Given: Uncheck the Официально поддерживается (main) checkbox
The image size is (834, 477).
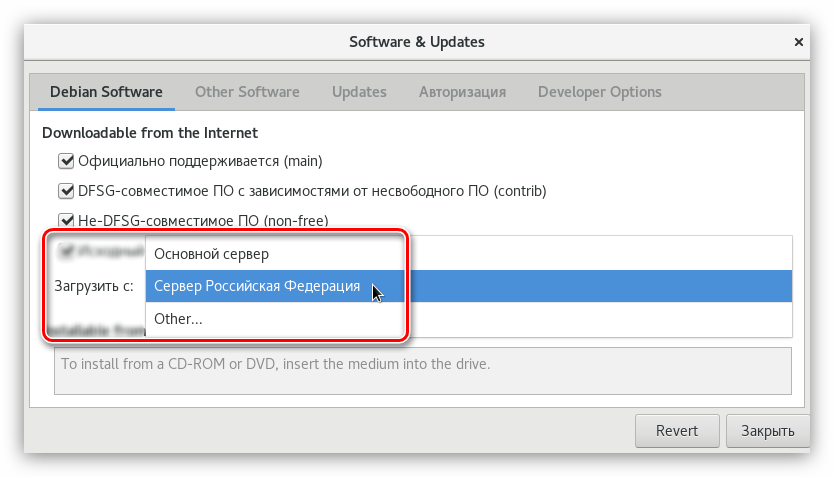Looking at the screenshot, I should coord(67,161).
